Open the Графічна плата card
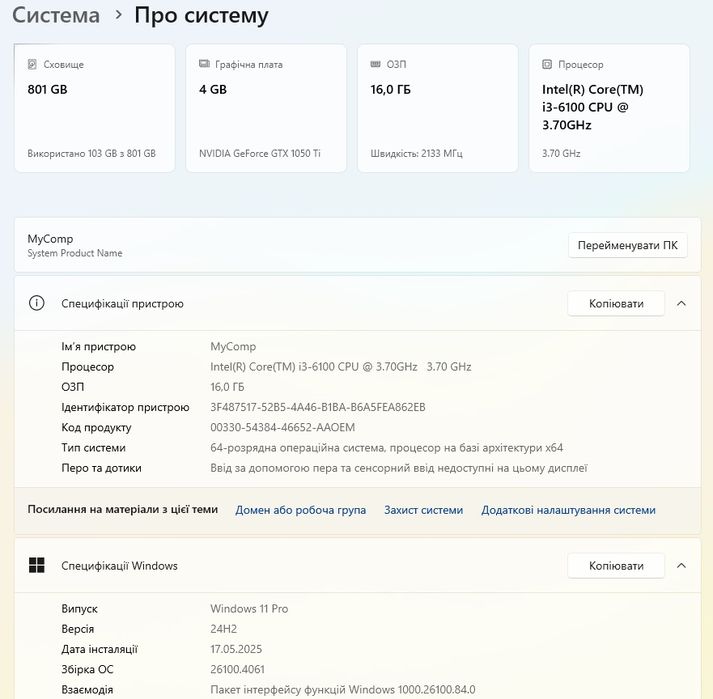Viewport: 713px width, 699px height. click(266, 108)
